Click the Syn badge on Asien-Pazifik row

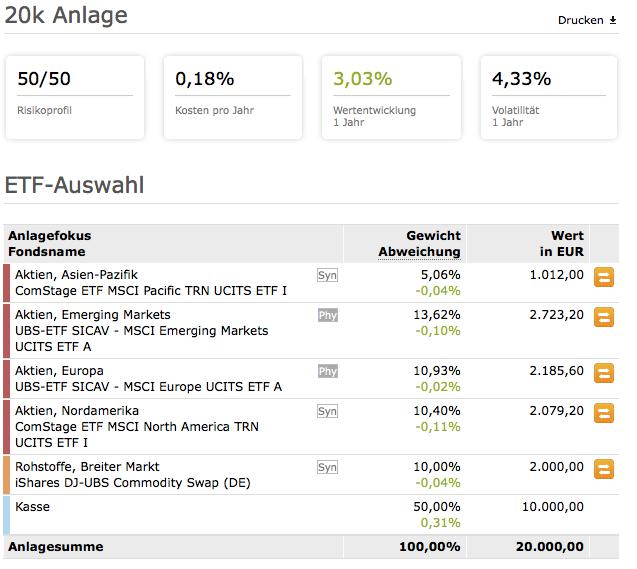[x=327, y=274]
